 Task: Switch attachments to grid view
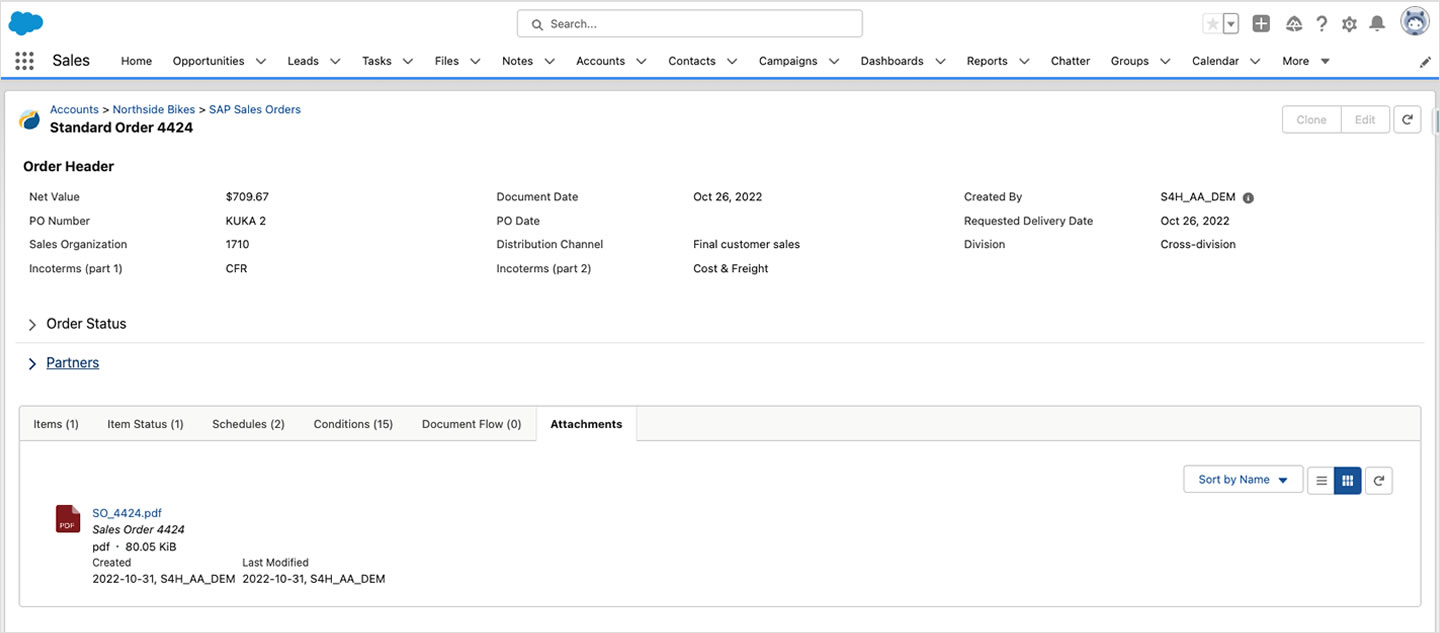[x=1348, y=480]
